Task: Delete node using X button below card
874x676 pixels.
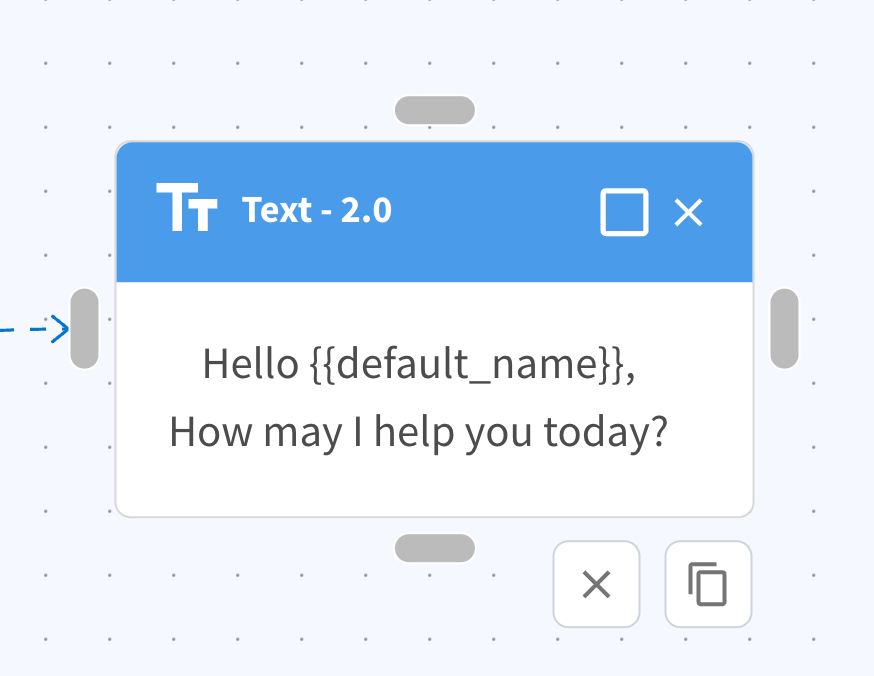Action: 596,584
